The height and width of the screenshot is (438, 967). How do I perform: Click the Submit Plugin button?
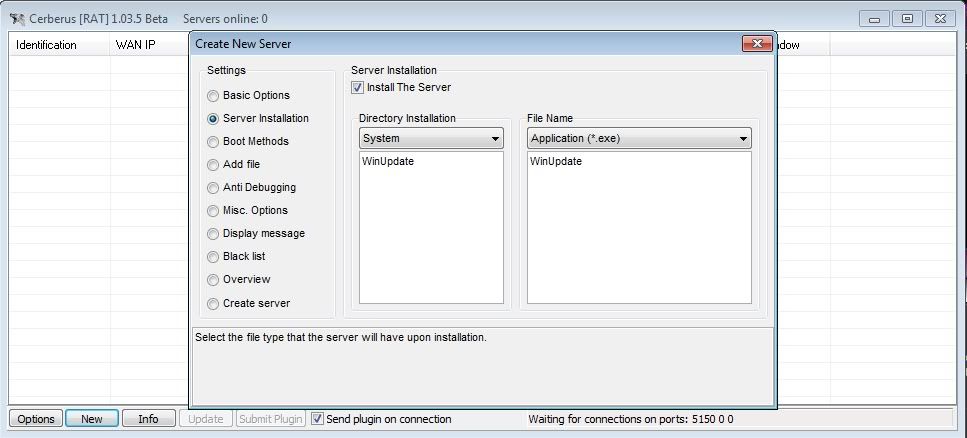270,419
